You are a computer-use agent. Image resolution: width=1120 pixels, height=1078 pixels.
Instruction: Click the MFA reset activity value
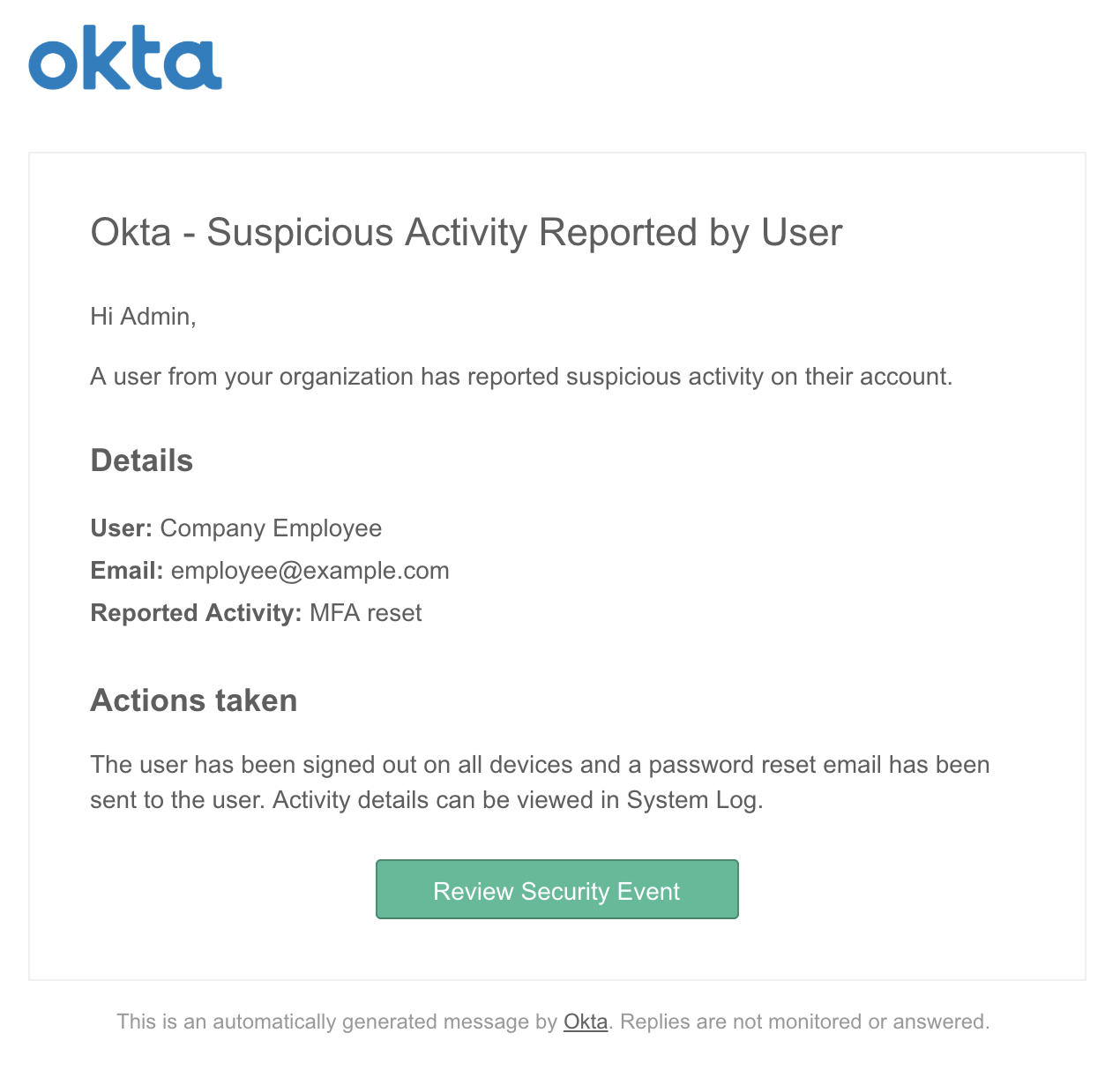pos(365,613)
